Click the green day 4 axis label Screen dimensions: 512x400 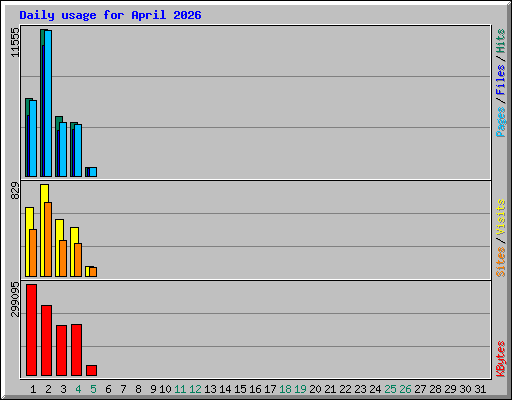[78, 389]
